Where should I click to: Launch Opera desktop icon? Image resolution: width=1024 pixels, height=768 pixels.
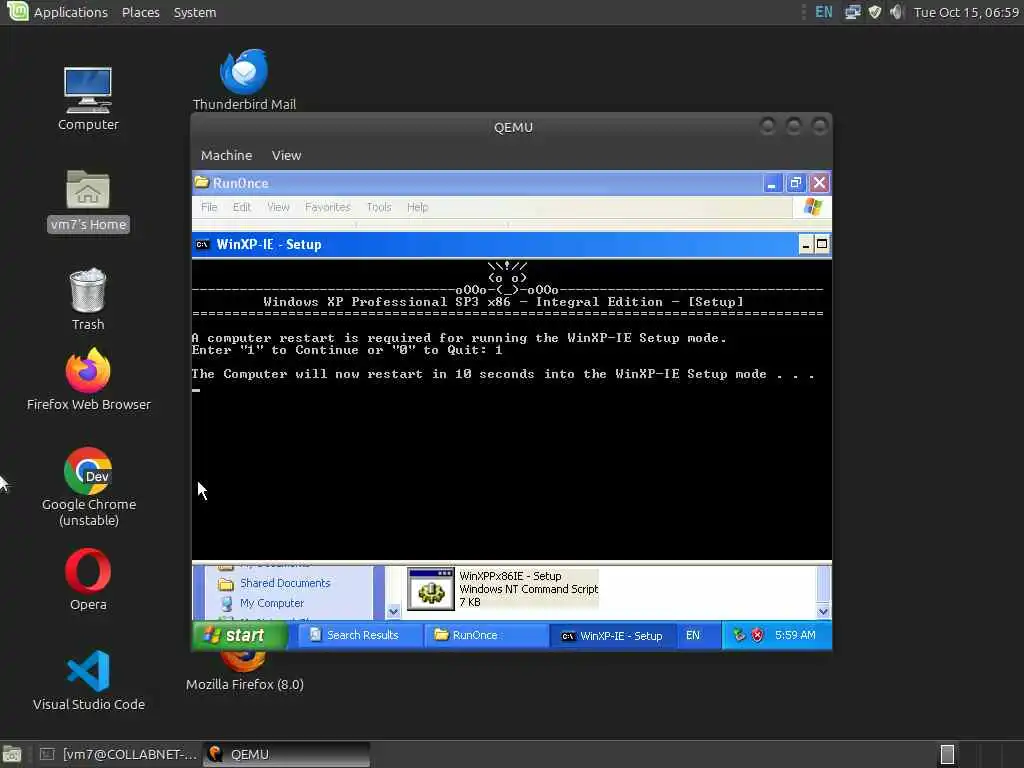(x=88, y=571)
